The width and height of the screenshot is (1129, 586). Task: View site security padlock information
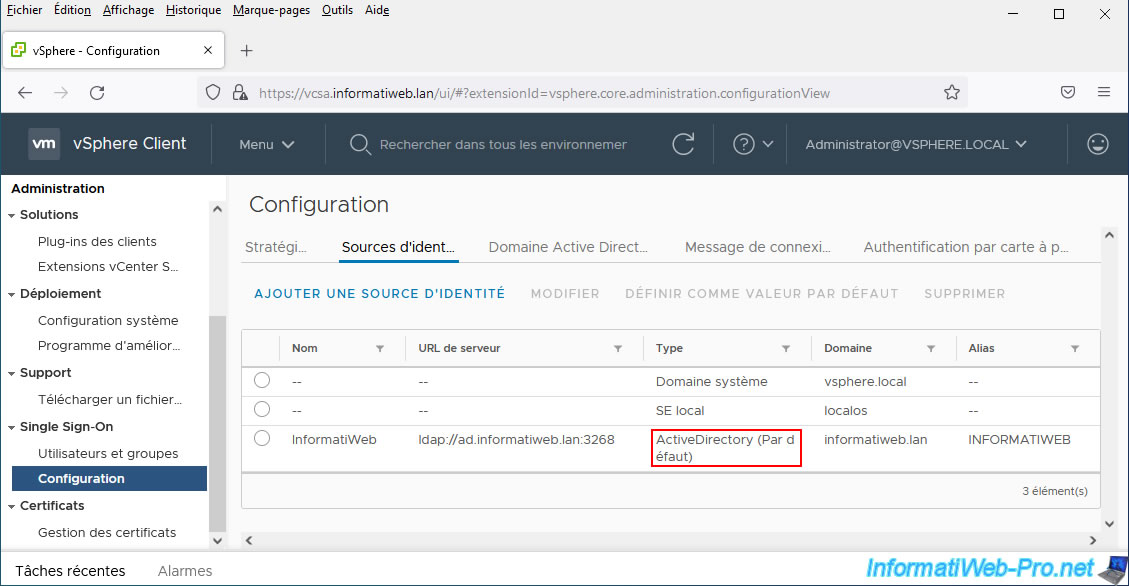[240, 93]
